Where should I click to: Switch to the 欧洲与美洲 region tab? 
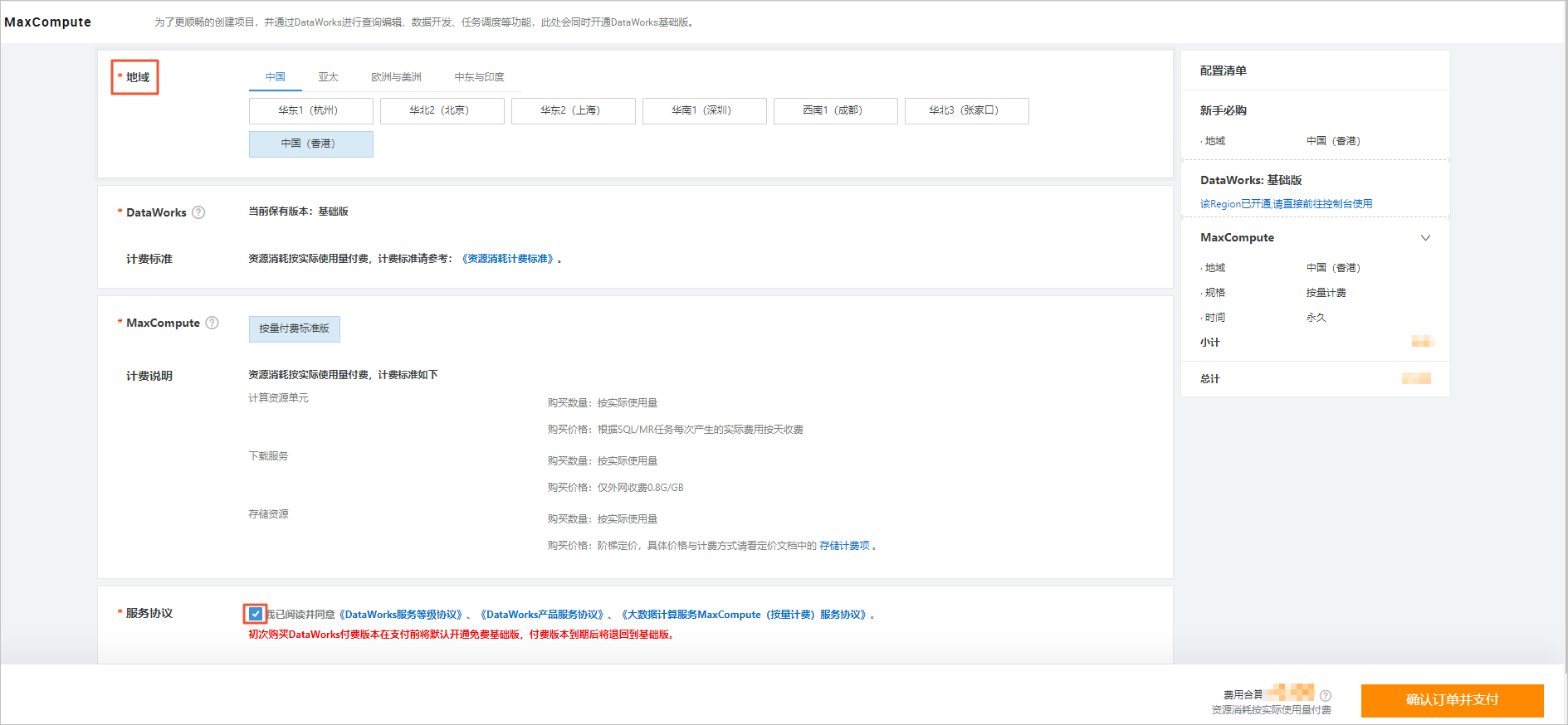pyautogui.click(x=396, y=77)
